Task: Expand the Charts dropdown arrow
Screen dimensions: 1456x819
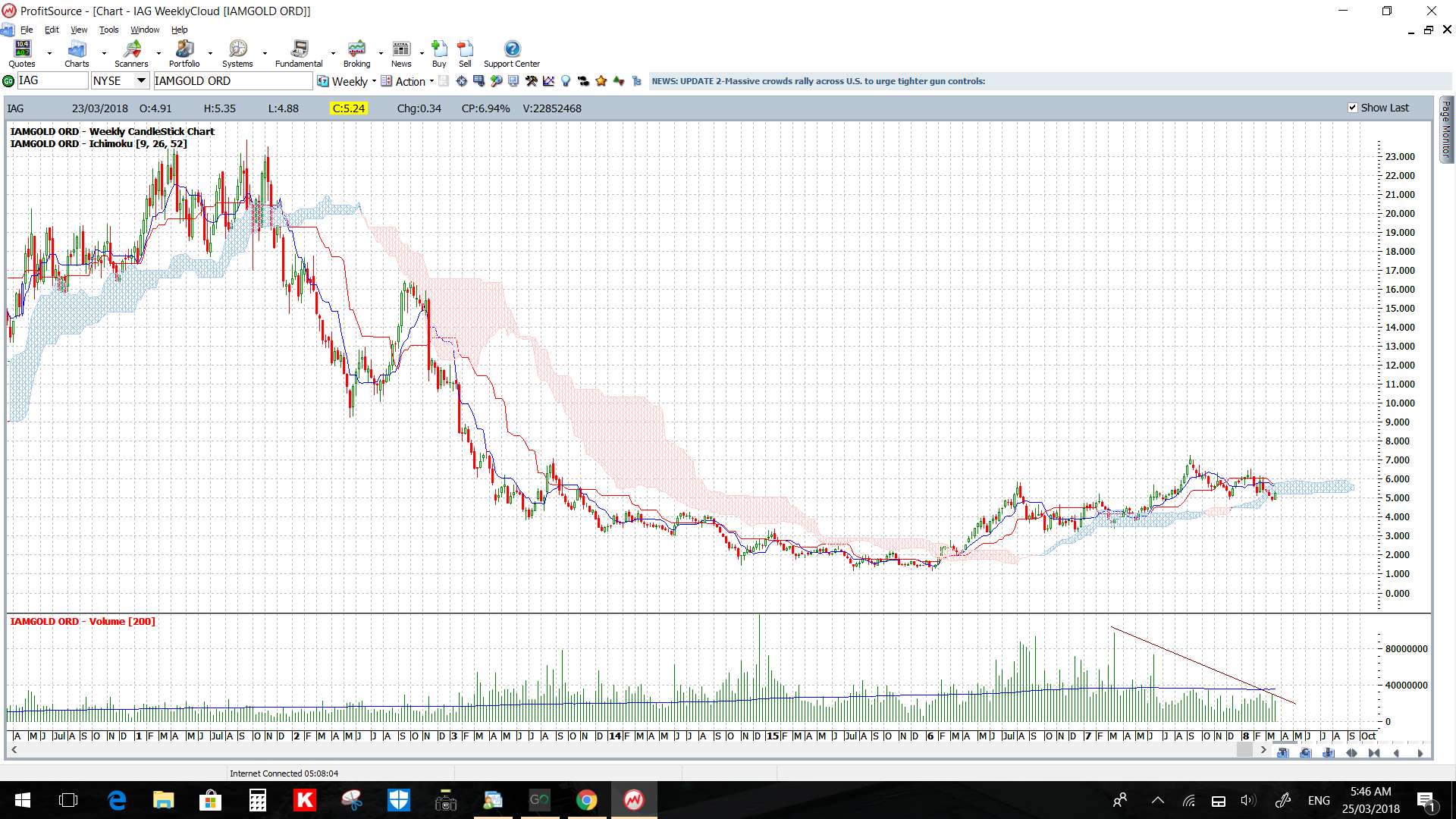Action: (104, 54)
